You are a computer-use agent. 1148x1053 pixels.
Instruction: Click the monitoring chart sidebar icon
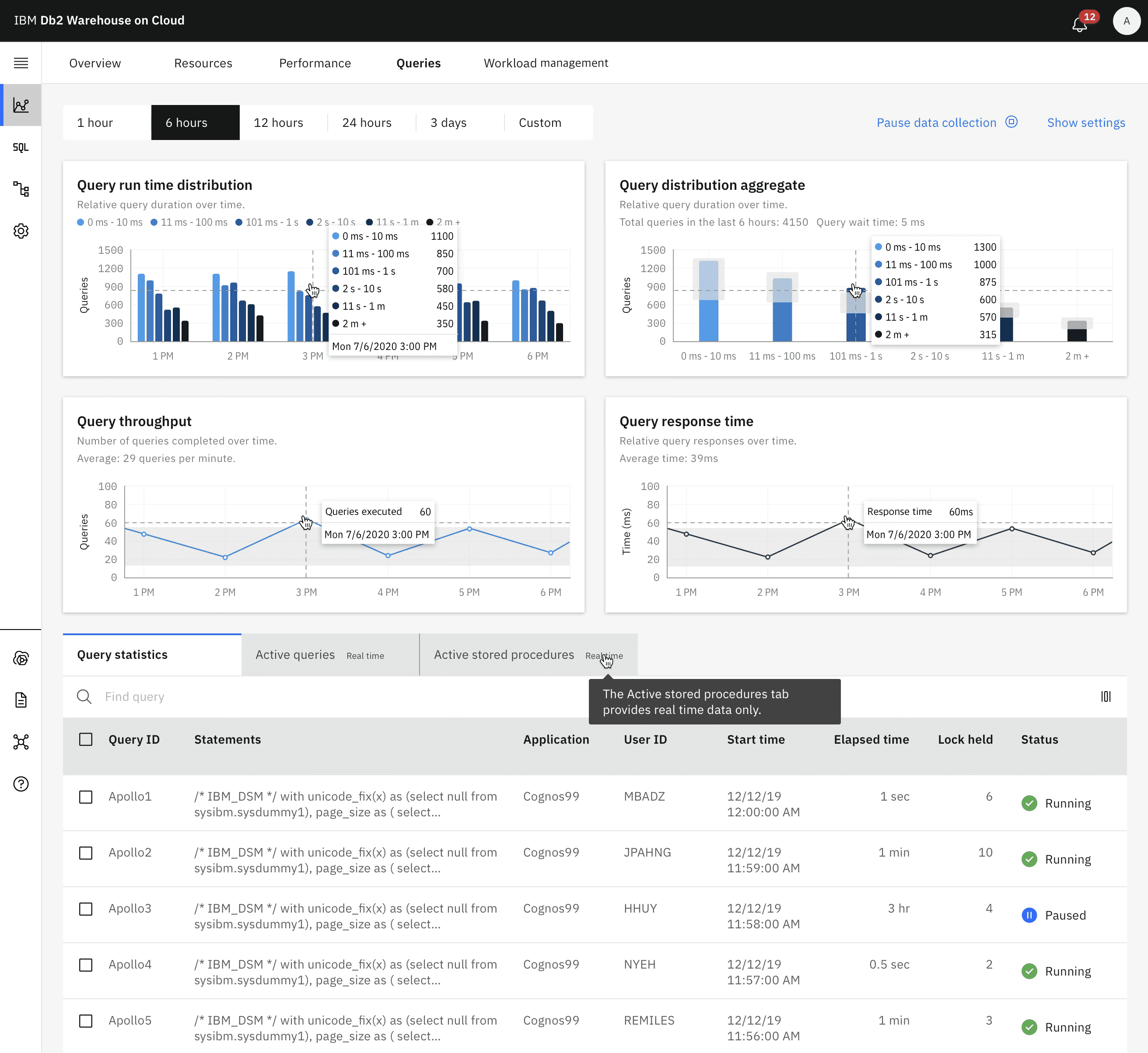(21, 105)
